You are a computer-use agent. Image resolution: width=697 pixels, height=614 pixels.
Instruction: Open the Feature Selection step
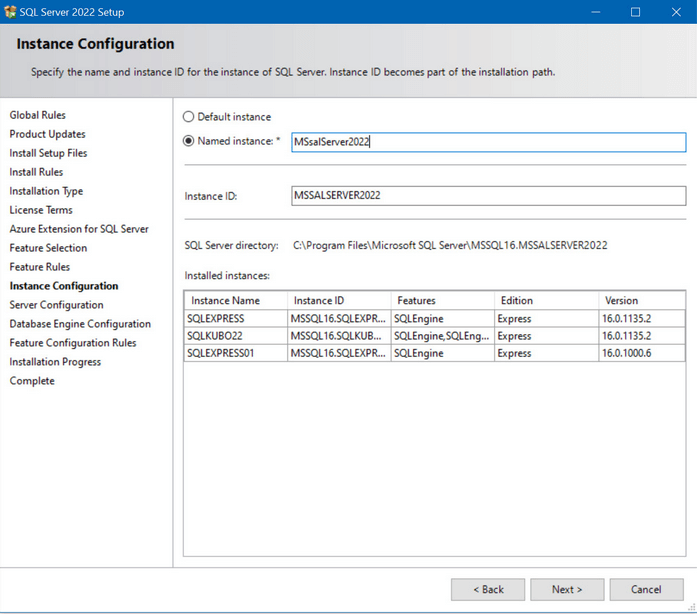(x=48, y=248)
